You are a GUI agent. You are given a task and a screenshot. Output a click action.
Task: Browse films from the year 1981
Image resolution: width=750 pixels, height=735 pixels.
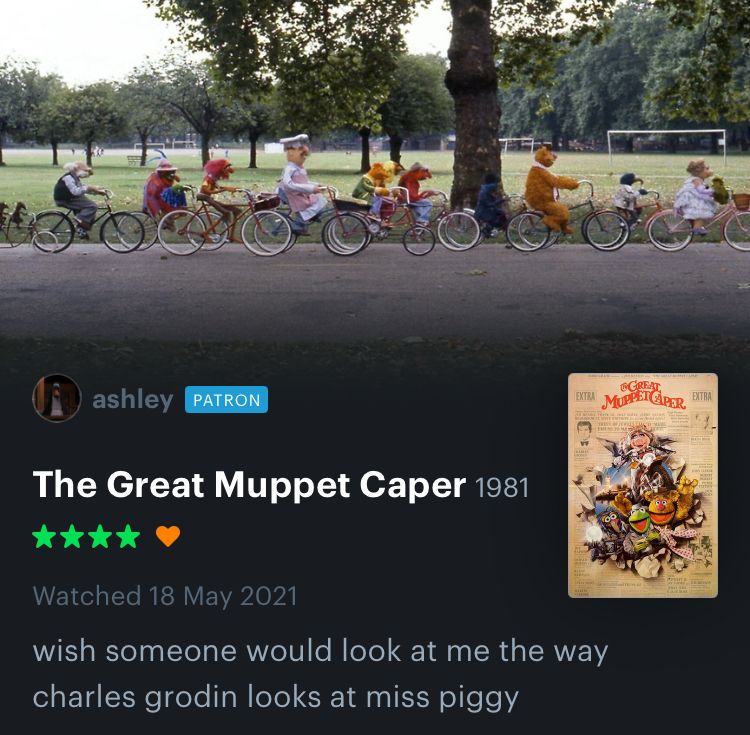coord(502,488)
